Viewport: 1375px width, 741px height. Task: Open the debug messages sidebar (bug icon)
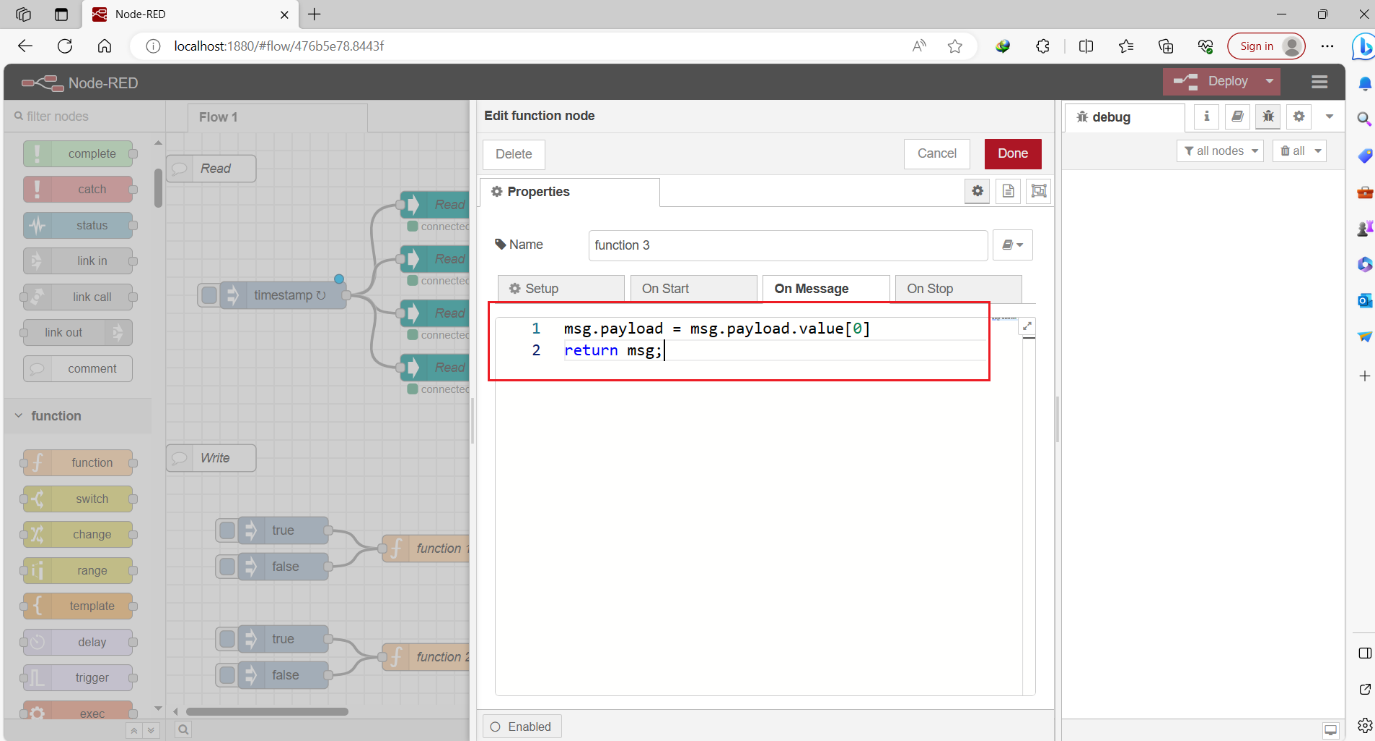click(1267, 116)
